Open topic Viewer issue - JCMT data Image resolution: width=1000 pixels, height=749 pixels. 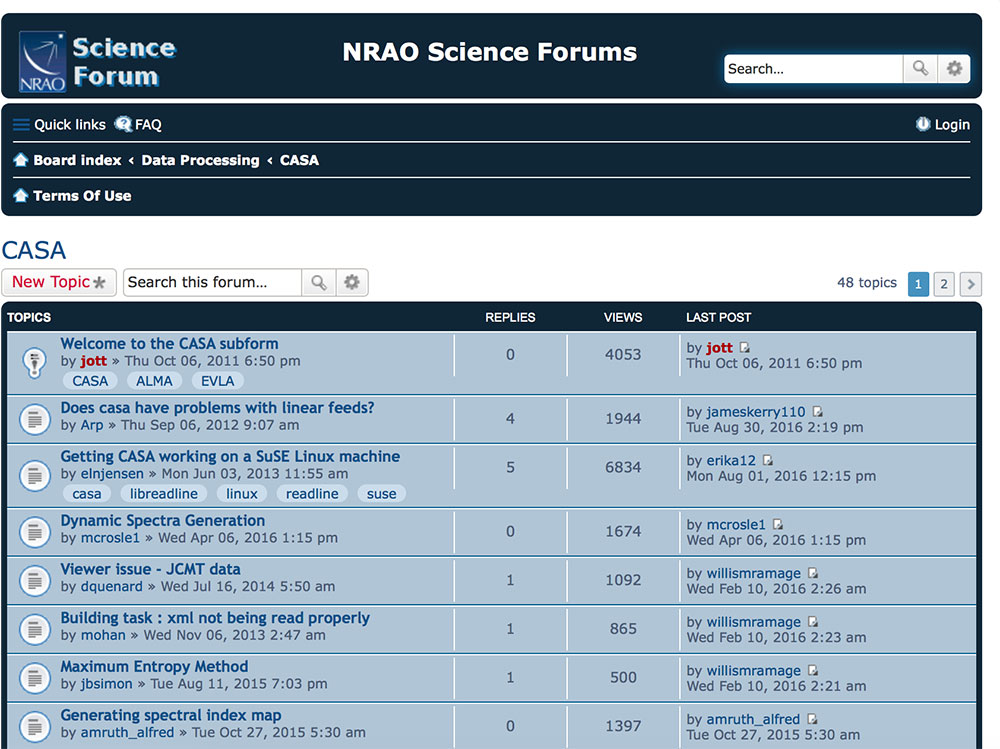click(x=150, y=569)
